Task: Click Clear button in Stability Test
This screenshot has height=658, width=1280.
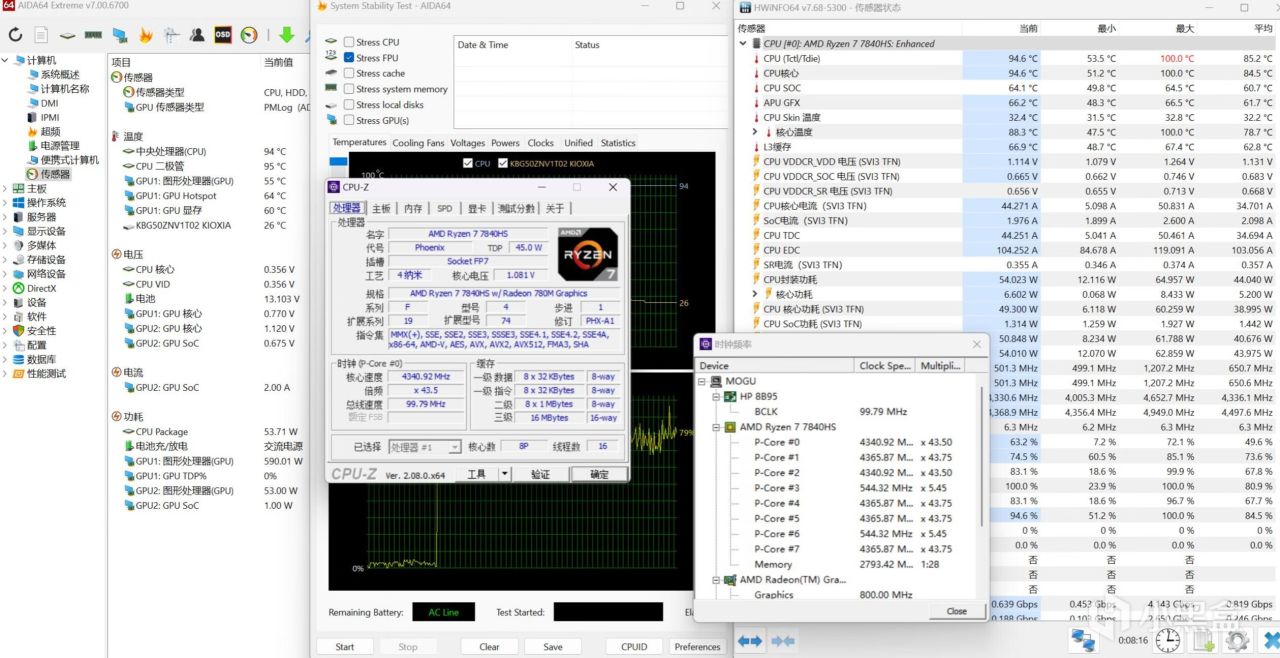Action: tap(489, 646)
